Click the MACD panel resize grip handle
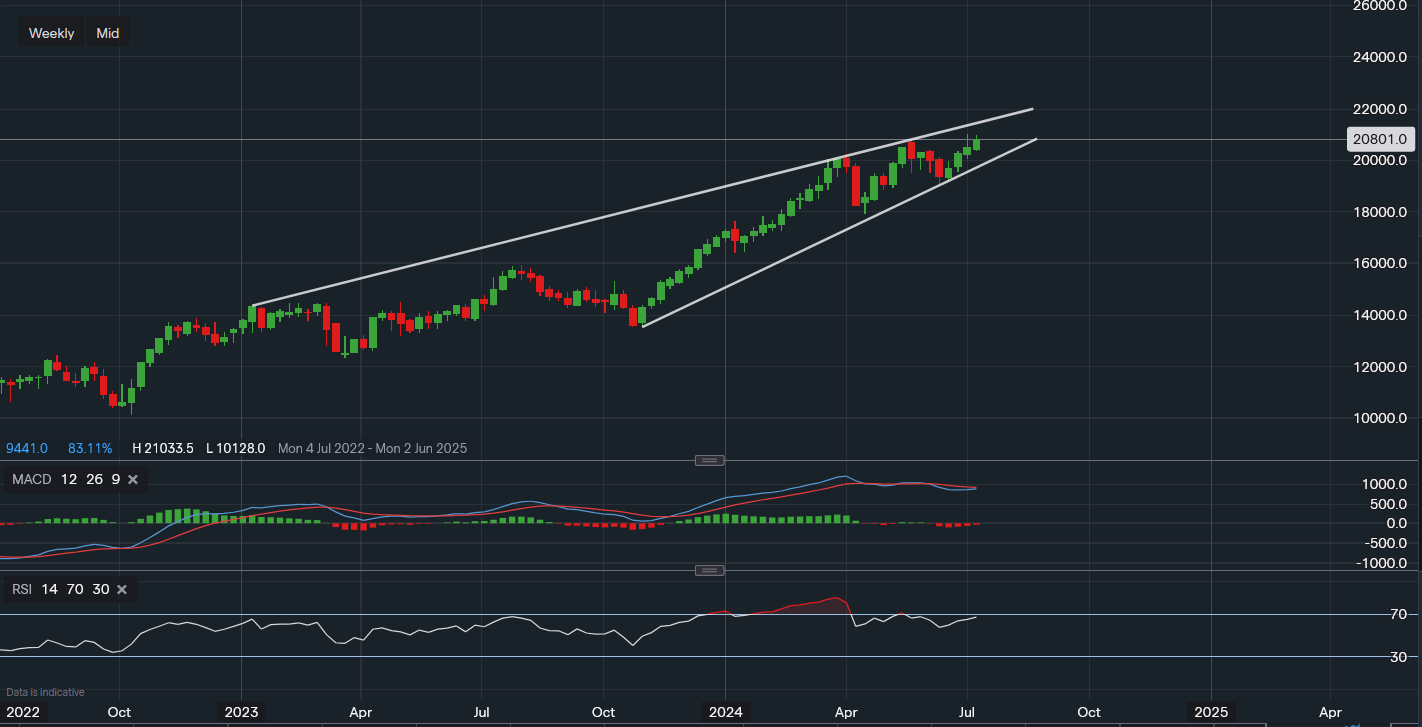This screenshot has height=727, width=1422. point(710,460)
